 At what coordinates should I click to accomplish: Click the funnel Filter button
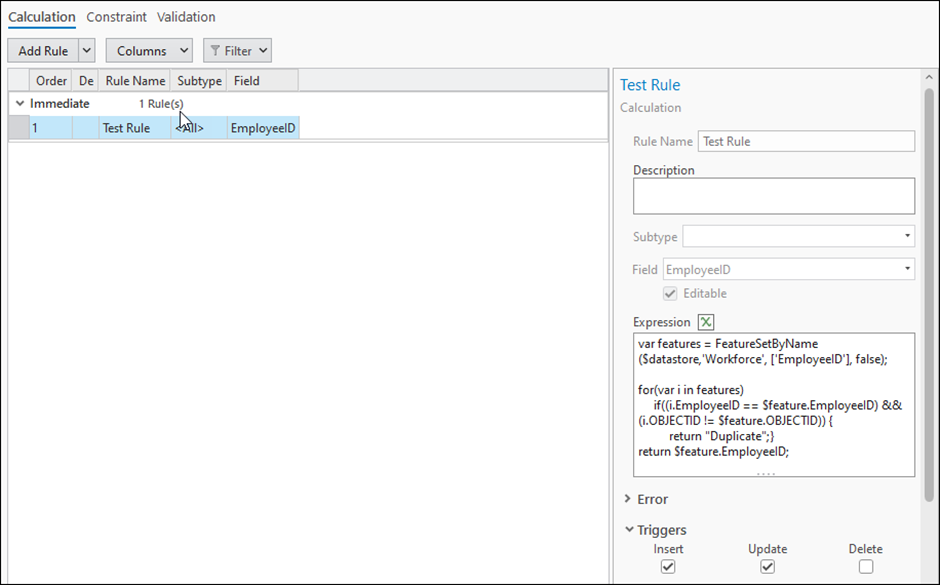tap(237, 50)
